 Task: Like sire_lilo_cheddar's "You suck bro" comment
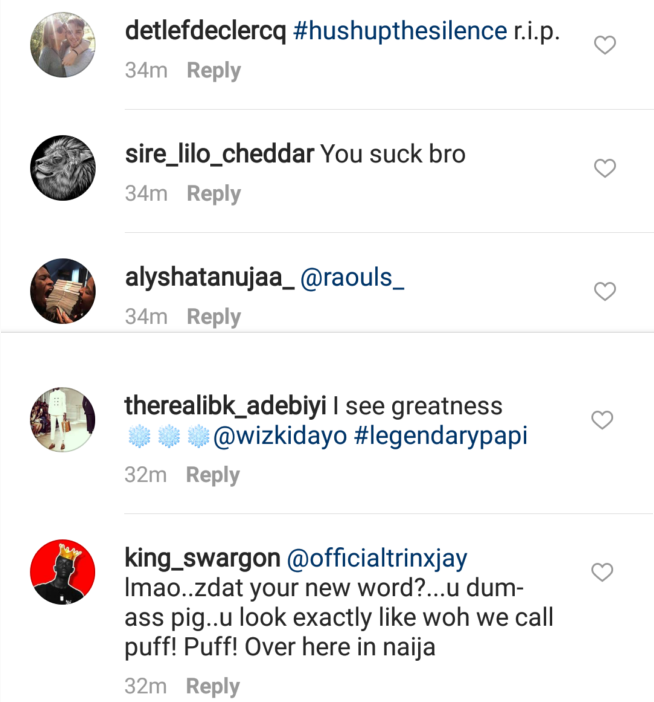pos(605,168)
